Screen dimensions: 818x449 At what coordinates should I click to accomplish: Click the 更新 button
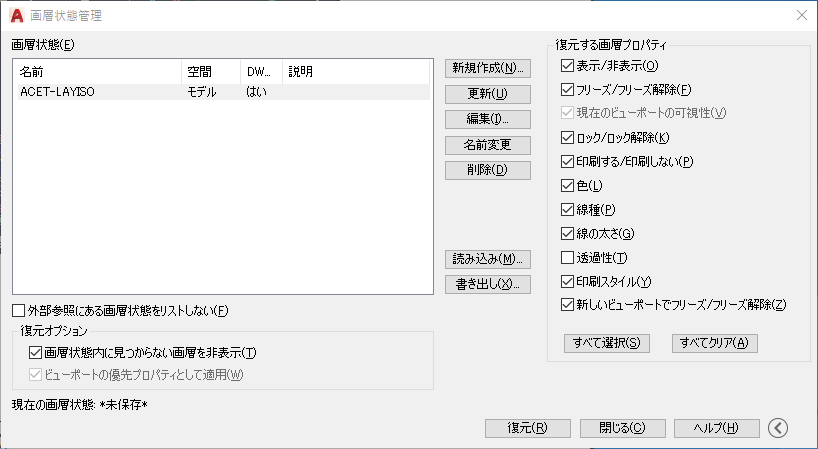(488, 94)
